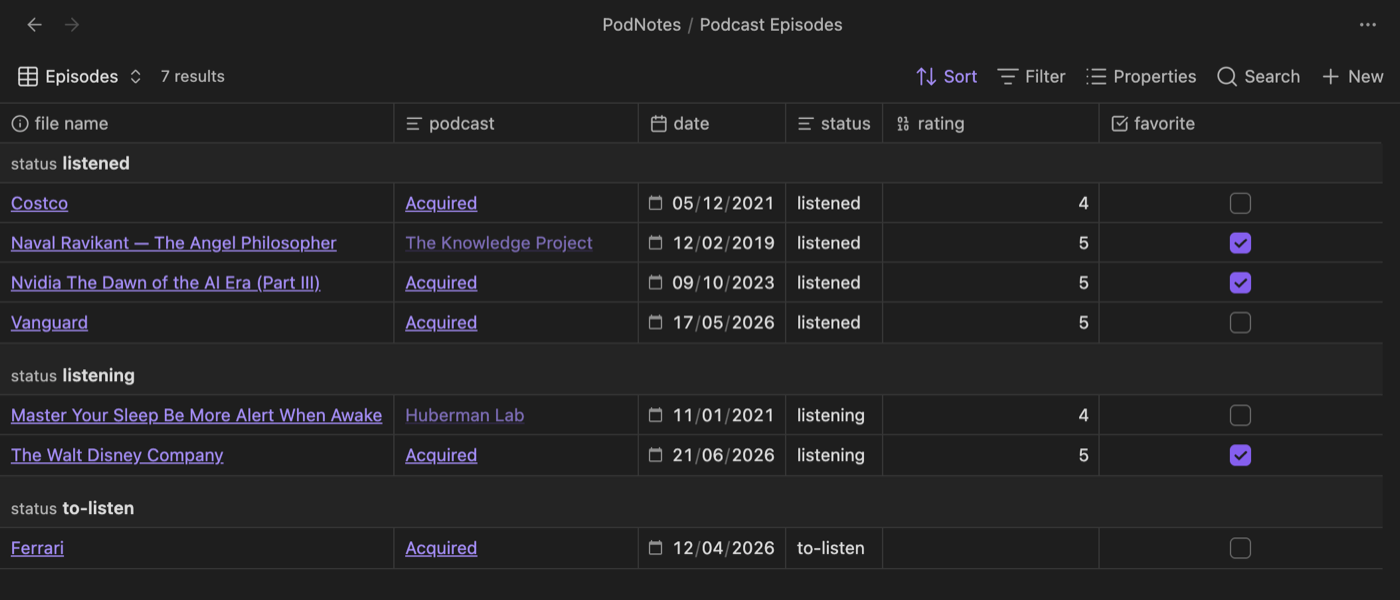This screenshot has height=600, width=1400.
Task: Open Master Your Sleep episode note
Action: tap(196, 415)
